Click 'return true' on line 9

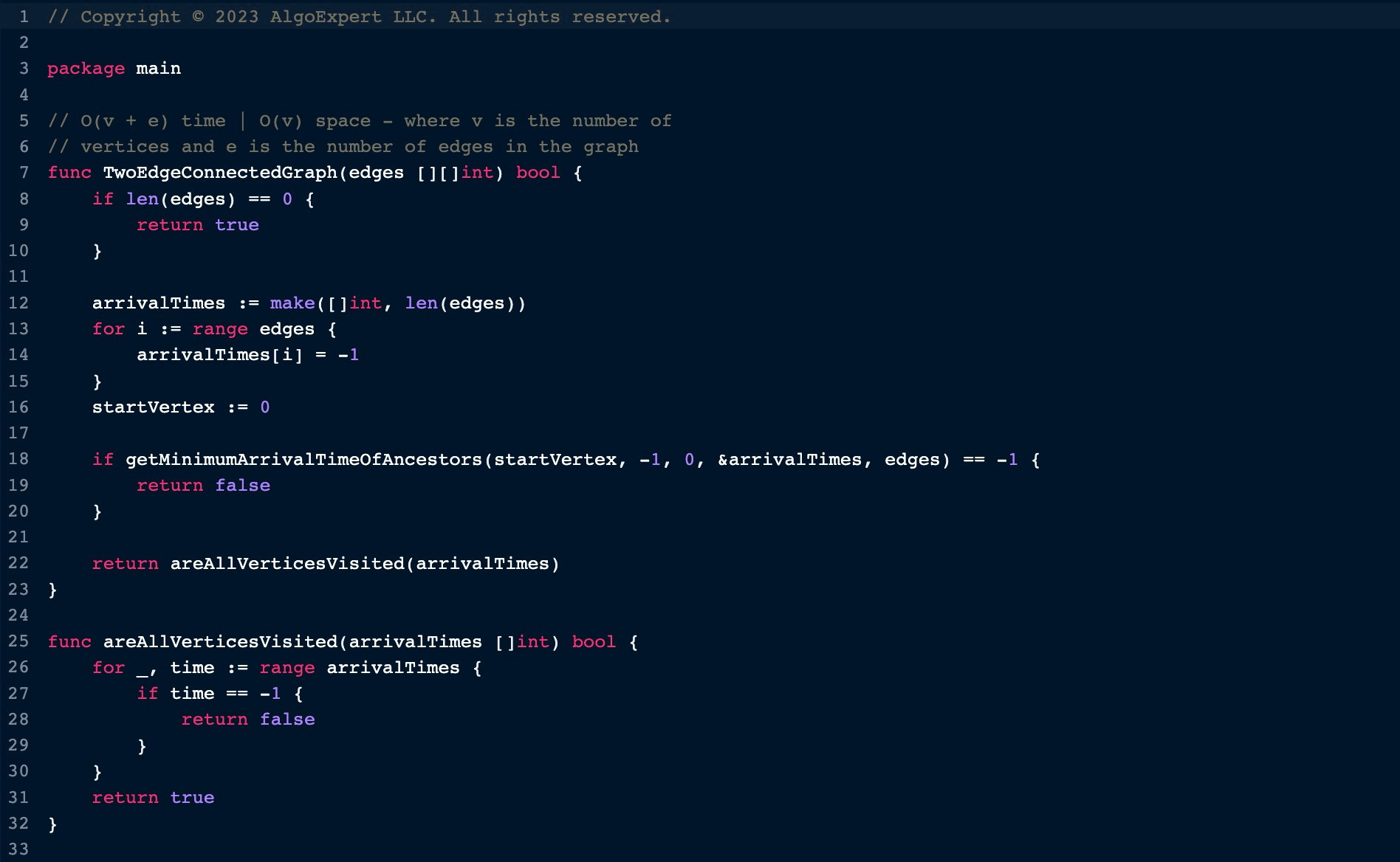point(197,225)
